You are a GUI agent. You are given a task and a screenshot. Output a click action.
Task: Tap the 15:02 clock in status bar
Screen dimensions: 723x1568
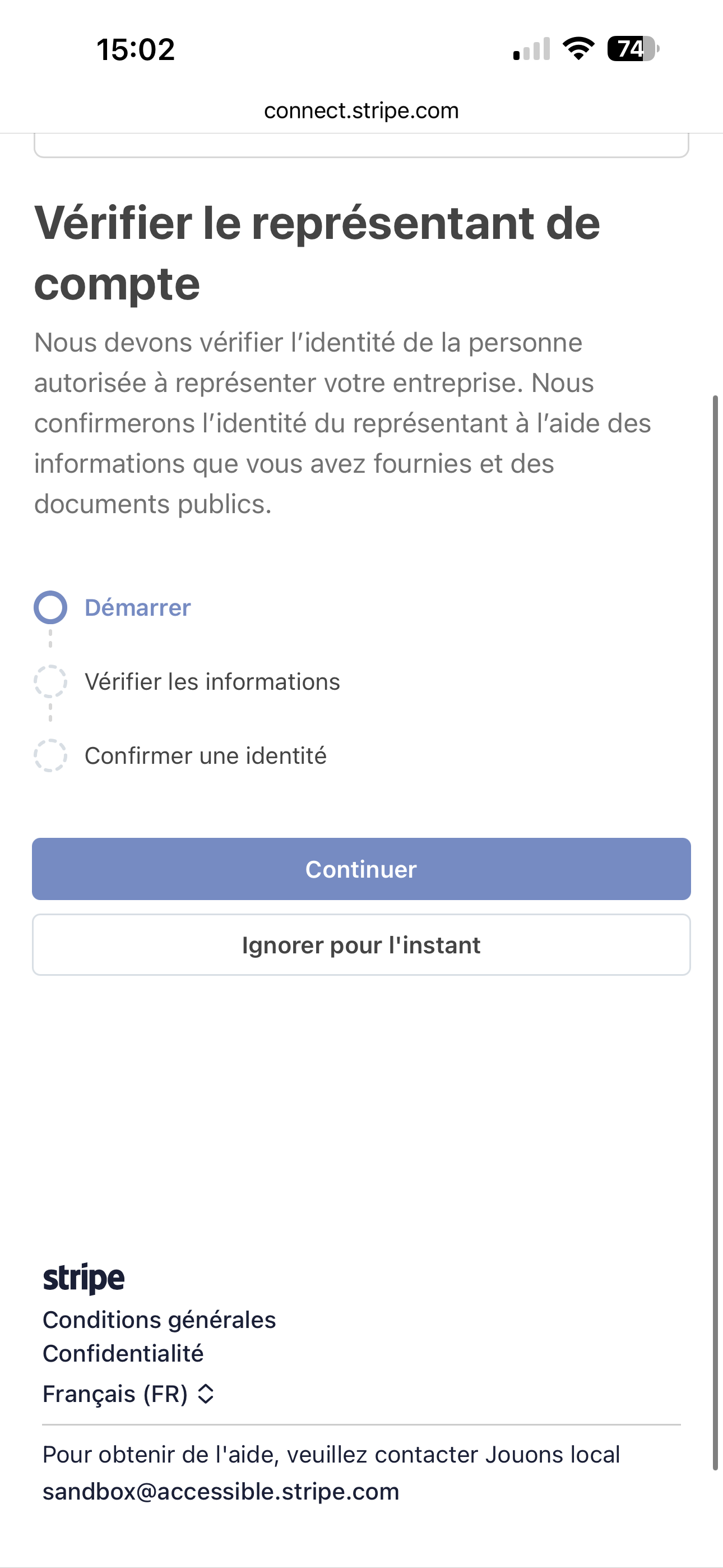136,49
